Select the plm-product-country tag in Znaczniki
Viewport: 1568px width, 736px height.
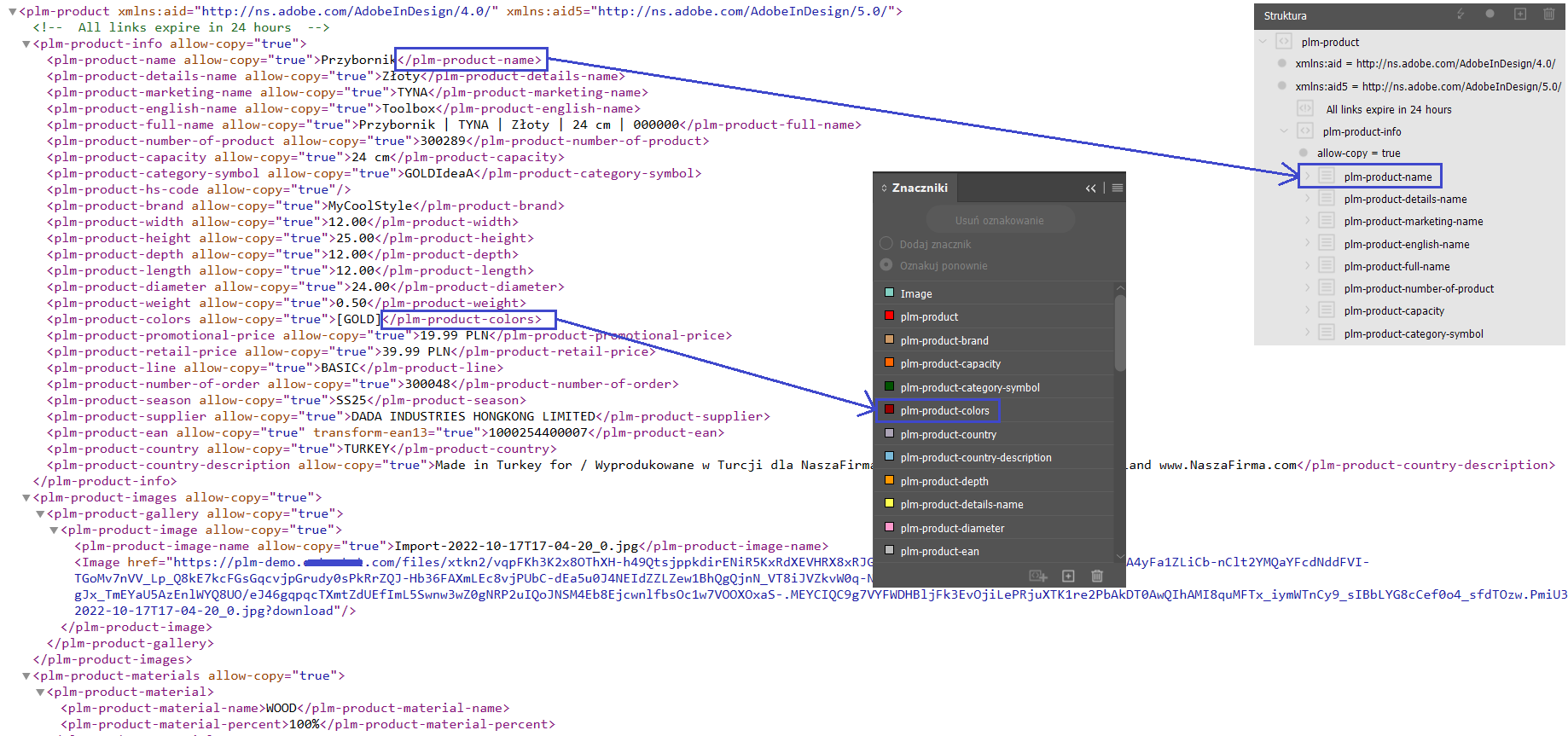[995, 434]
